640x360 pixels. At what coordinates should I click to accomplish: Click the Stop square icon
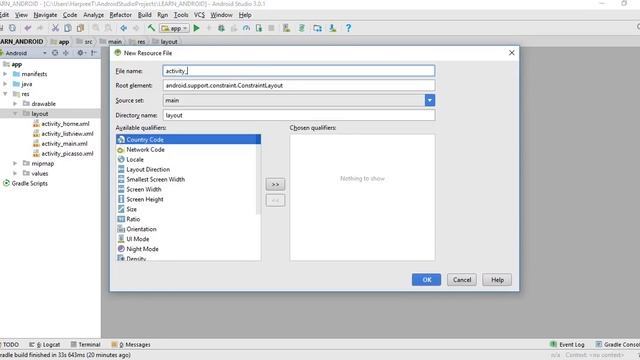coord(271,28)
